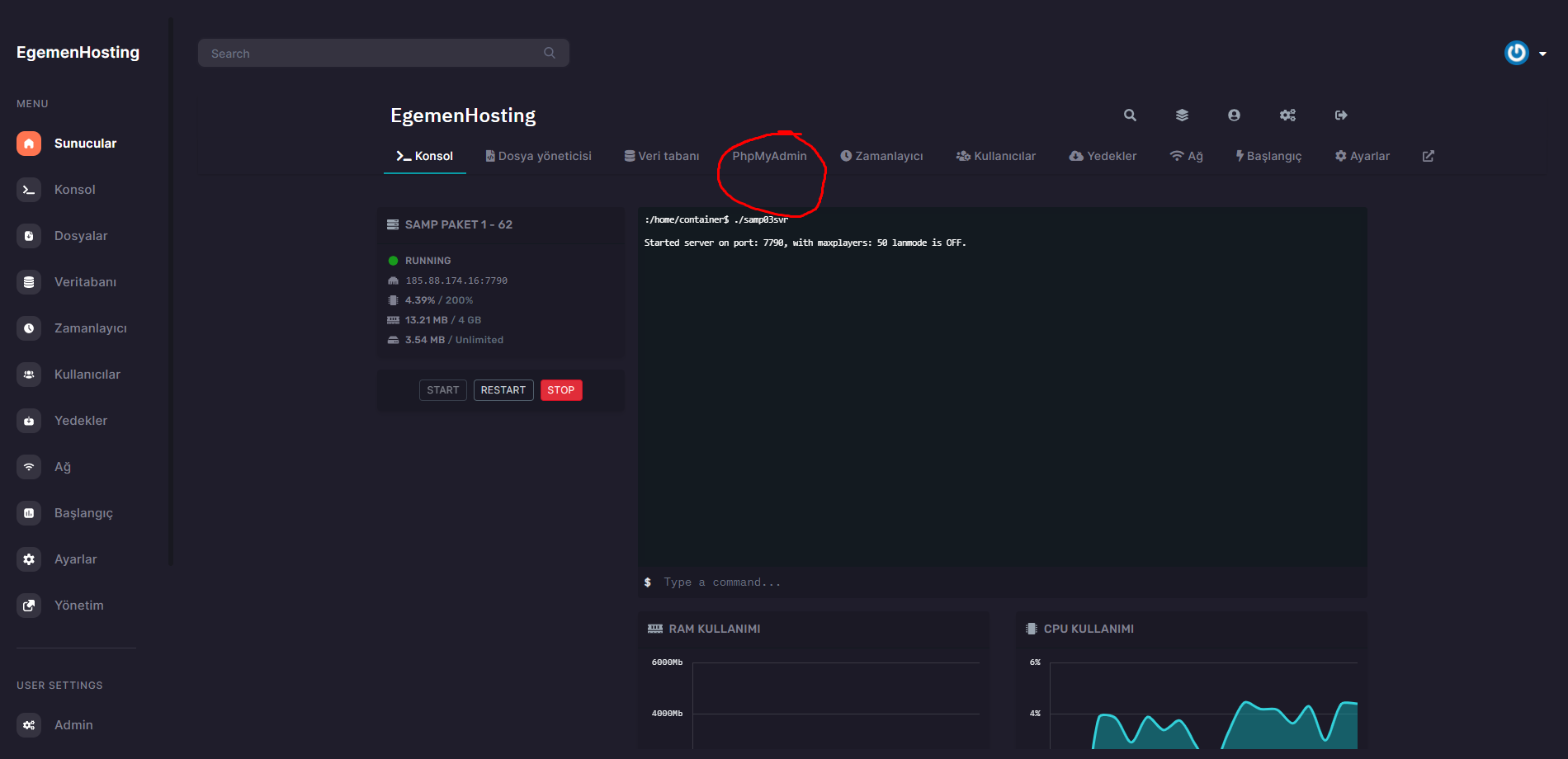Screen dimensions: 1568x759
Task: Click the Dosyalar file icon in sidebar
Action: tap(29, 236)
